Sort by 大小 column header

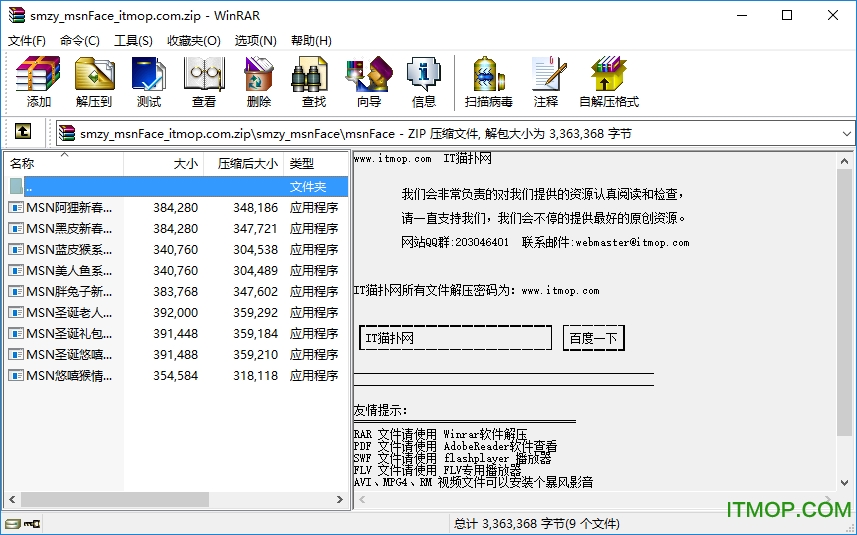[163, 163]
